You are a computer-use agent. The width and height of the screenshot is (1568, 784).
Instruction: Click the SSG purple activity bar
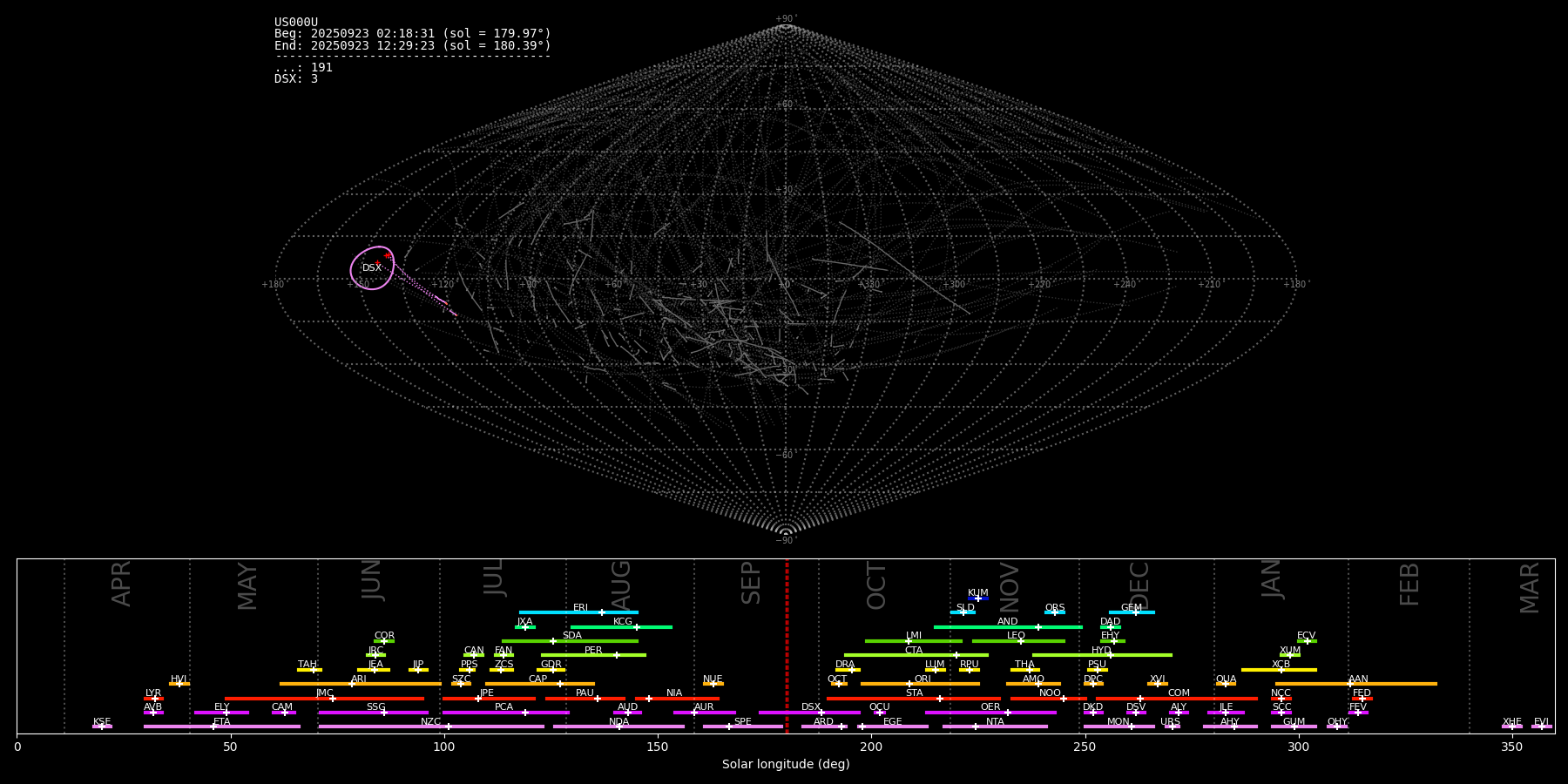[374, 713]
